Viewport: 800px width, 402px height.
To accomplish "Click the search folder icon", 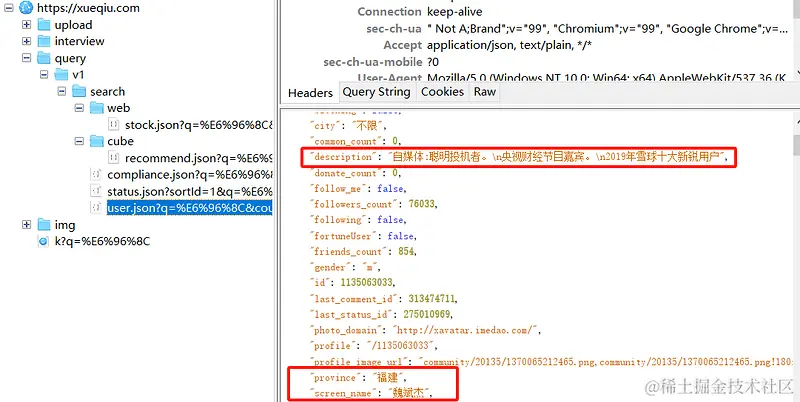I will [x=79, y=91].
